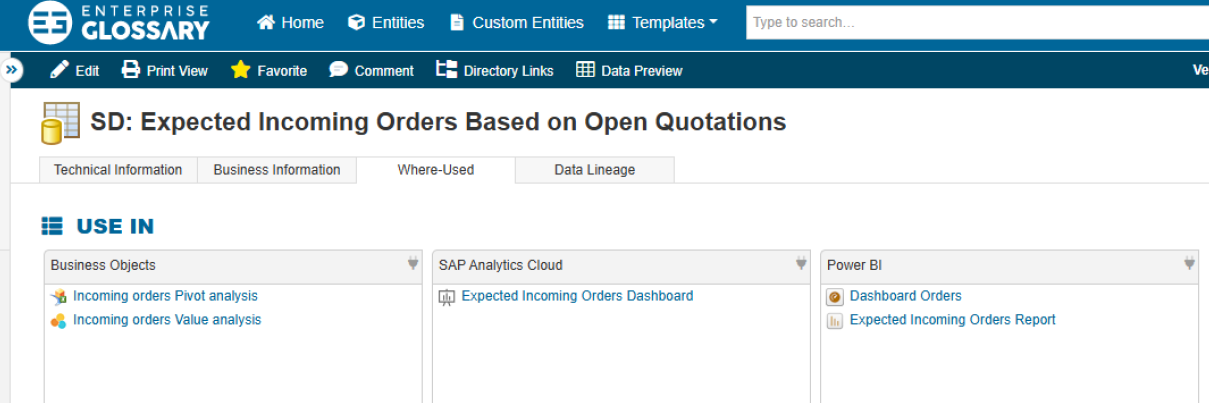Click the SAP Analytics Cloud panel header
The width and height of the screenshot is (1209, 403).
[621, 266]
